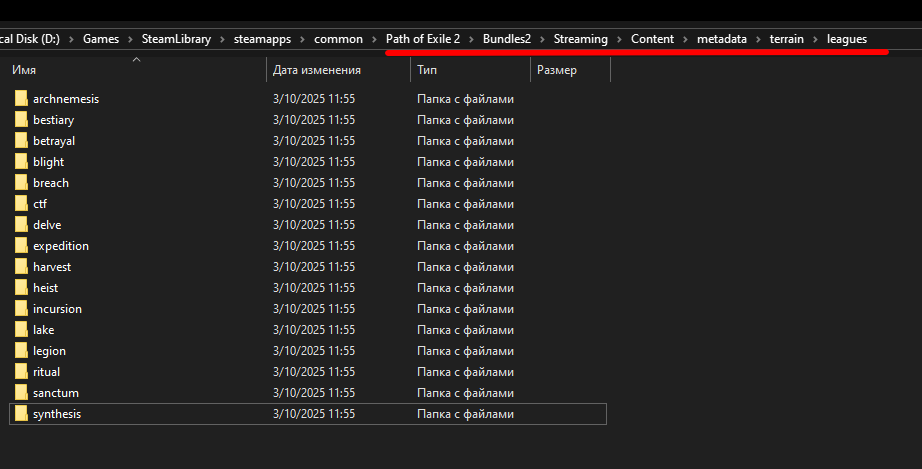This screenshot has width=922, height=469.
Task: Go to common in the address bar
Action: coord(338,39)
